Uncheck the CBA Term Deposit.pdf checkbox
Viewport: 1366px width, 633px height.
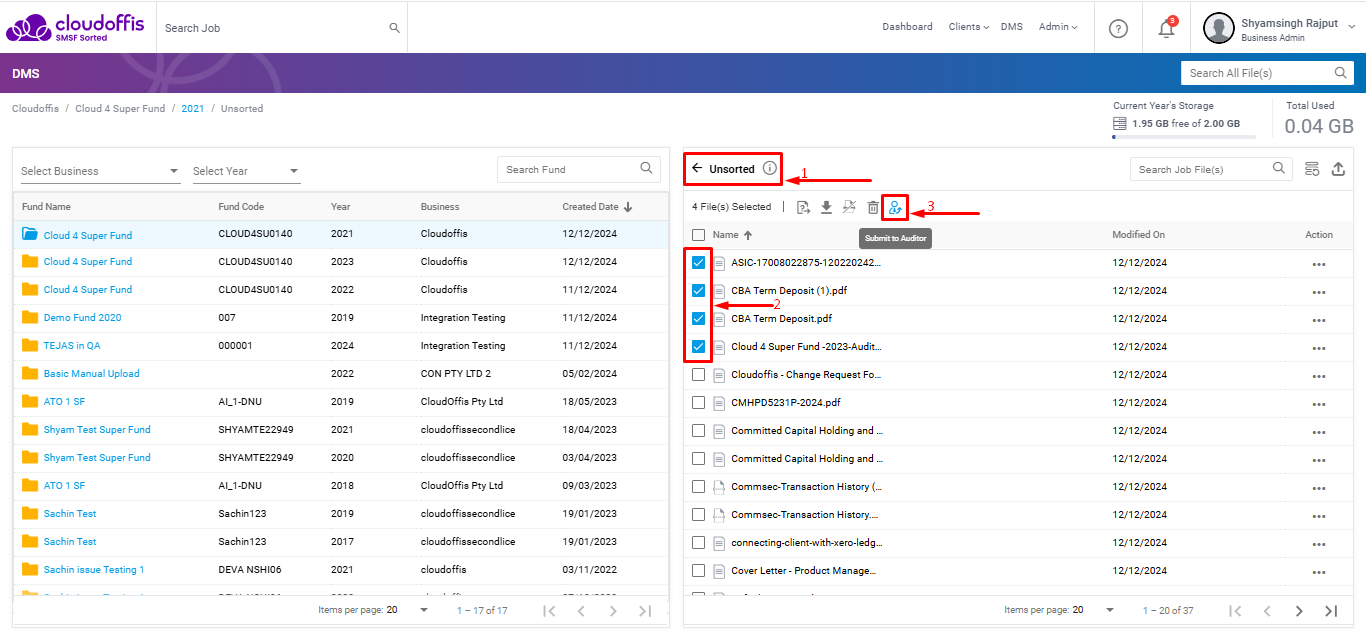click(698, 318)
